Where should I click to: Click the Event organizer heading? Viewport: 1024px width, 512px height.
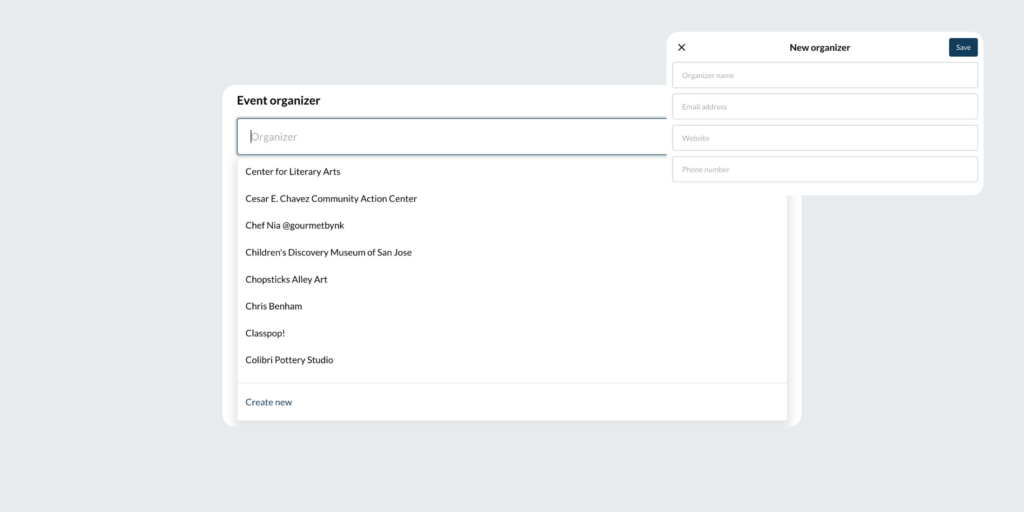pos(278,101)
